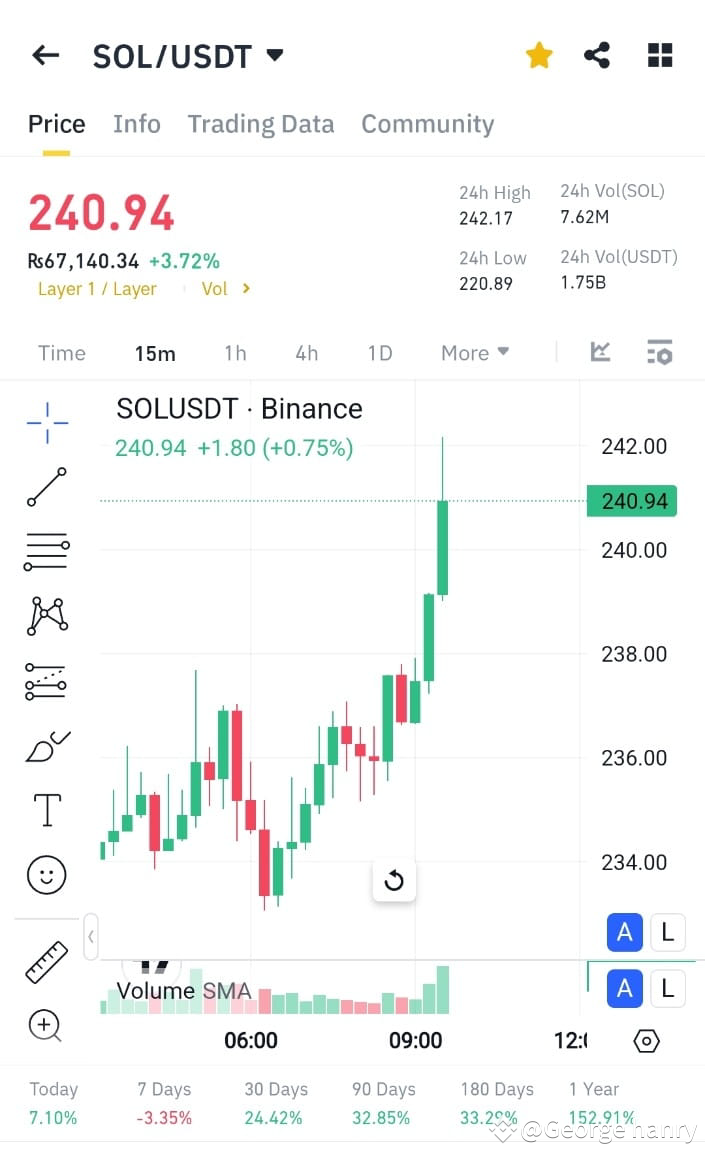
Task: Open the More timeframe dropdown
Action: (474, 353)
